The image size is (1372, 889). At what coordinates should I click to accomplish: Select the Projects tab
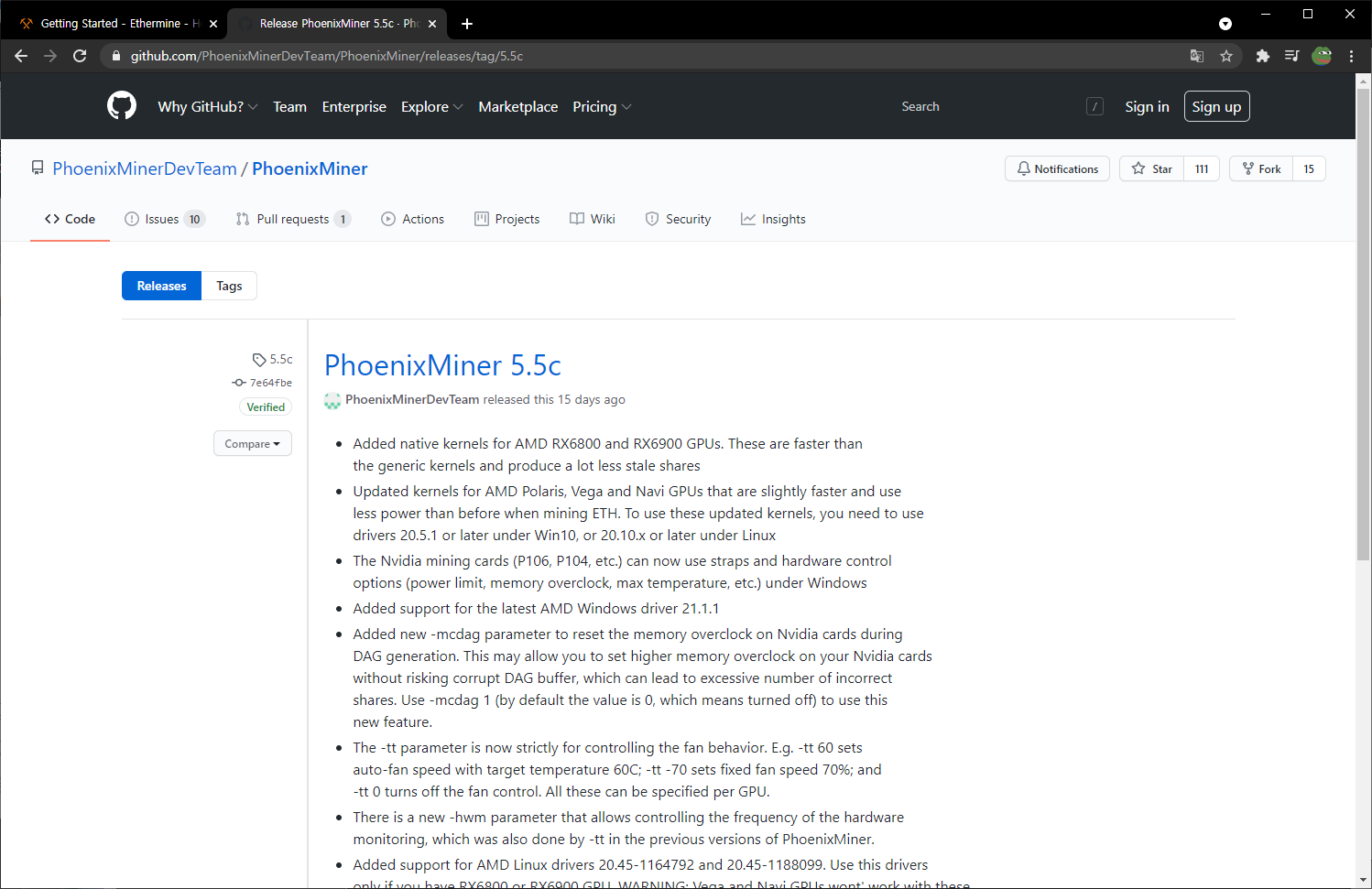506,219
